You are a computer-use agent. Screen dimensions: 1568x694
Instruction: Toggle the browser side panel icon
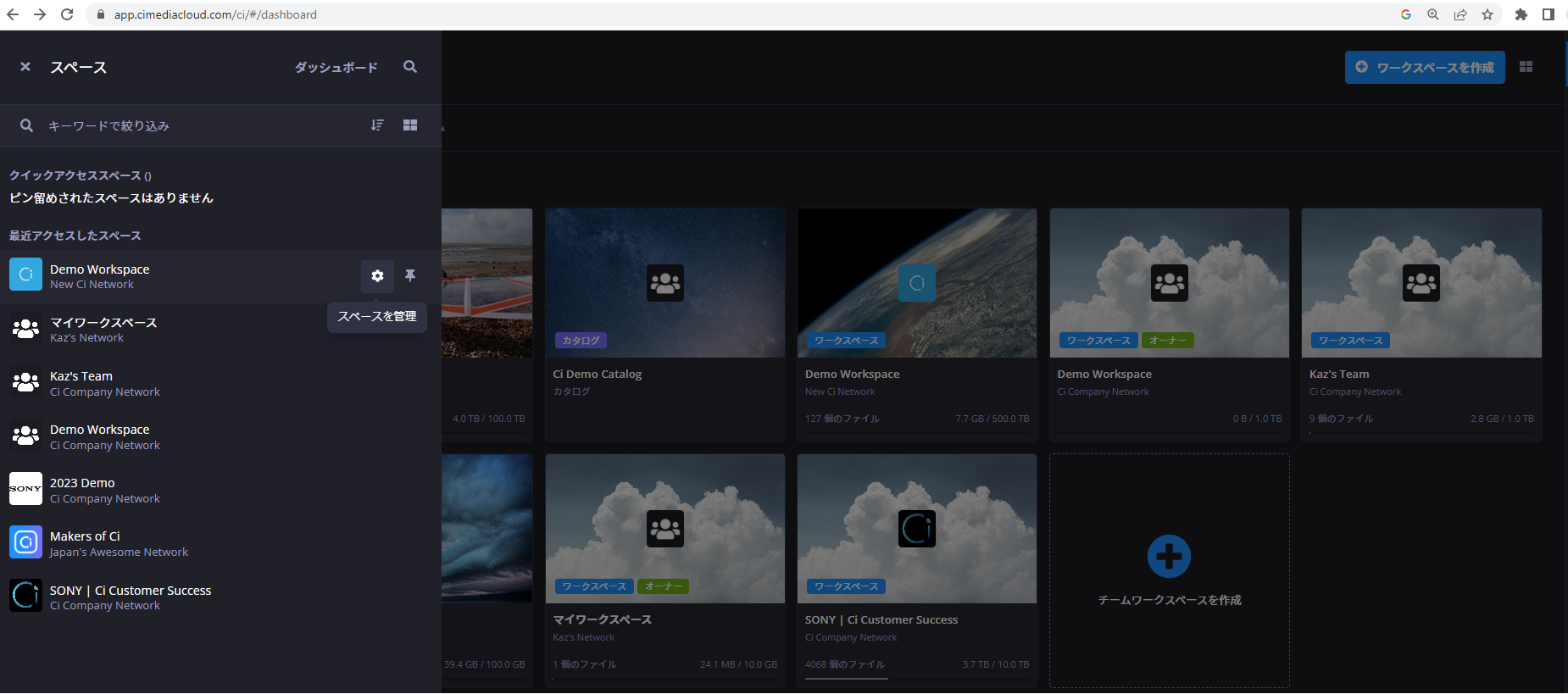coord(1549,14)
